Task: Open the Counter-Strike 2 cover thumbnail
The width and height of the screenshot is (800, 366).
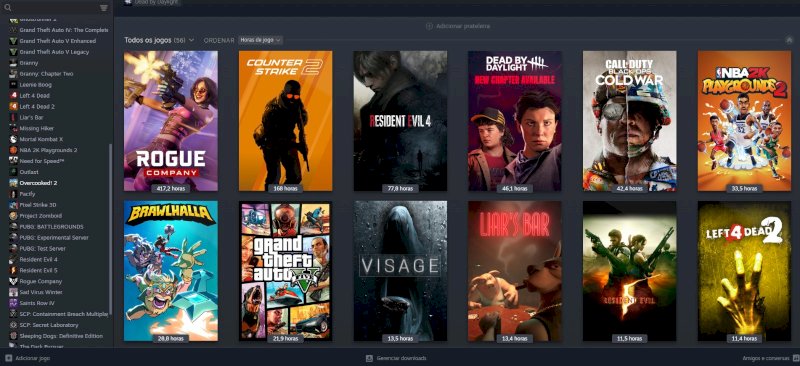Action: (x=285, y=121)
